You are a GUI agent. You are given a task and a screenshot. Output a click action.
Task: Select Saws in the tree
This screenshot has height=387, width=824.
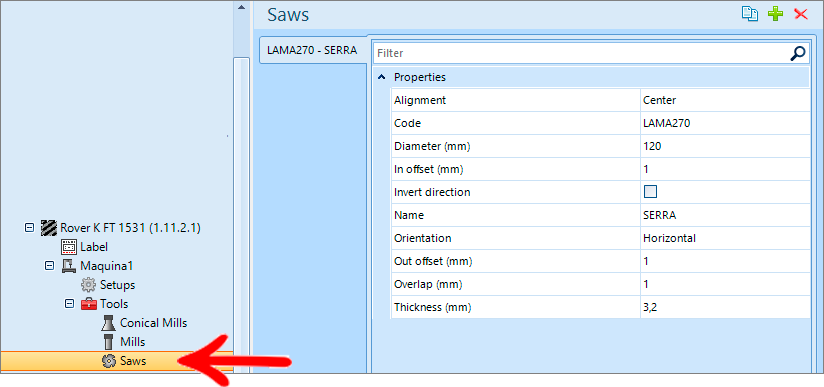[133, 361]
